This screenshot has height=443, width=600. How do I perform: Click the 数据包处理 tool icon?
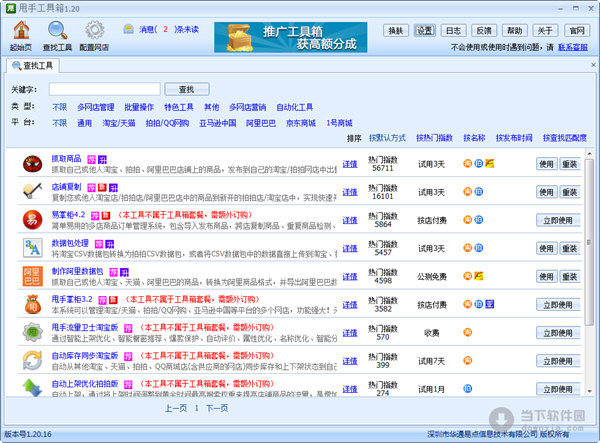tap(33, 248)
